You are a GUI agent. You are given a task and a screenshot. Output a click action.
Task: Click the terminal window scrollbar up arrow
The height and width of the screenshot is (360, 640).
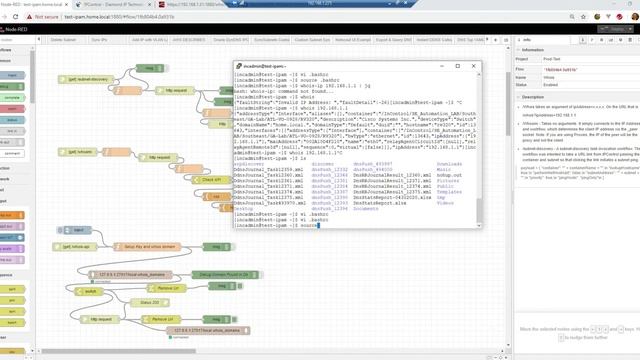[x=479, y=75]
